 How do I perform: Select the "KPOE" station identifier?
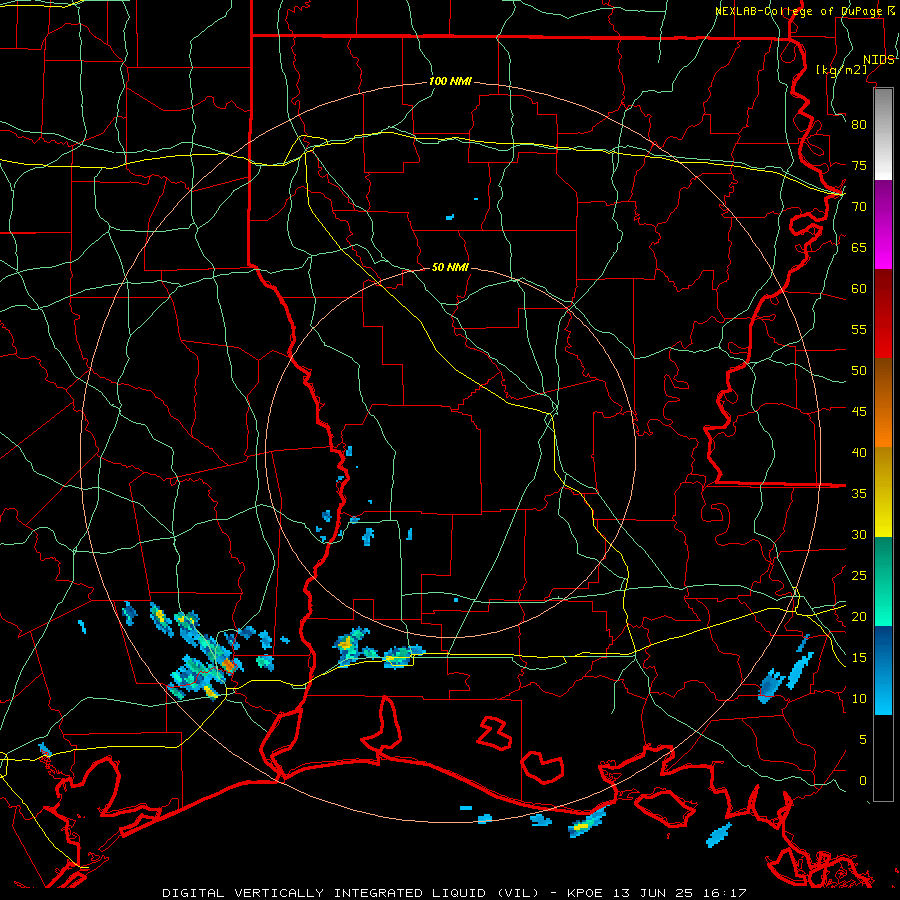coord(584,893)
